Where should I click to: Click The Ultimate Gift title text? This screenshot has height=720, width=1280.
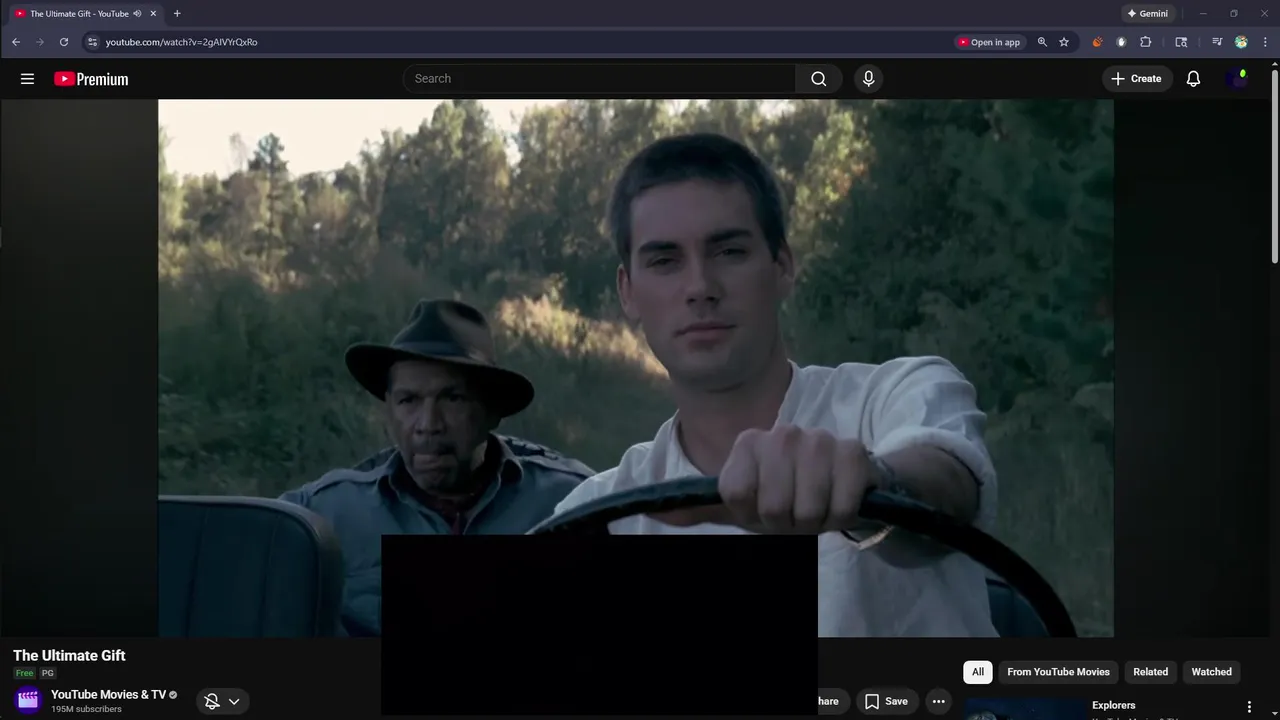pos(69,656)
